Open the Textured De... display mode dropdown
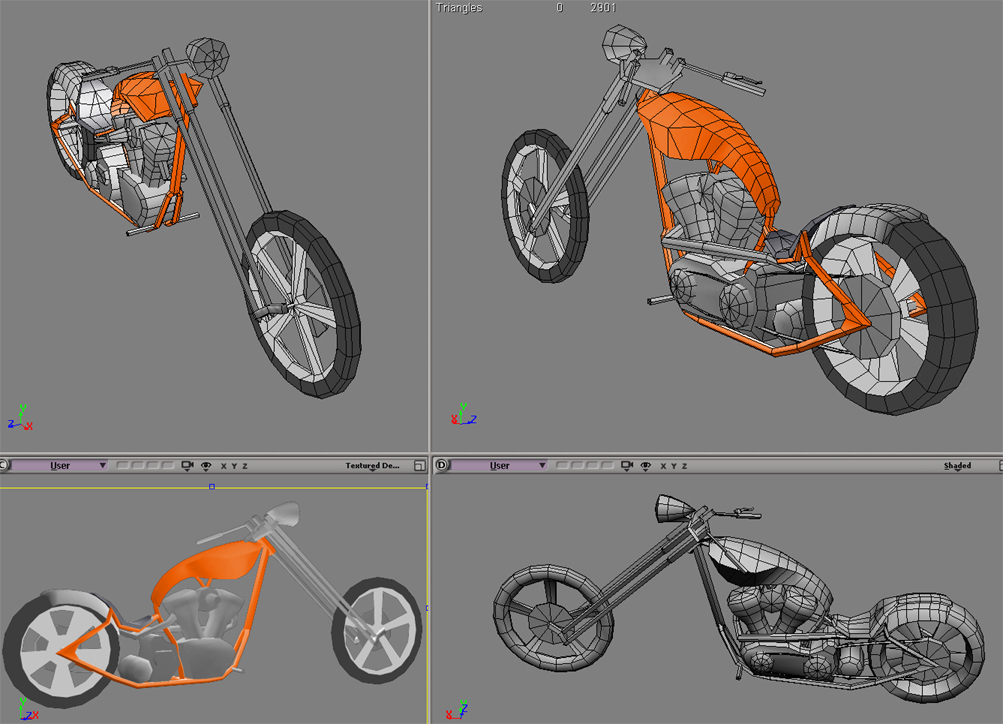The image size is (1003, 724). tap(372, 466)
